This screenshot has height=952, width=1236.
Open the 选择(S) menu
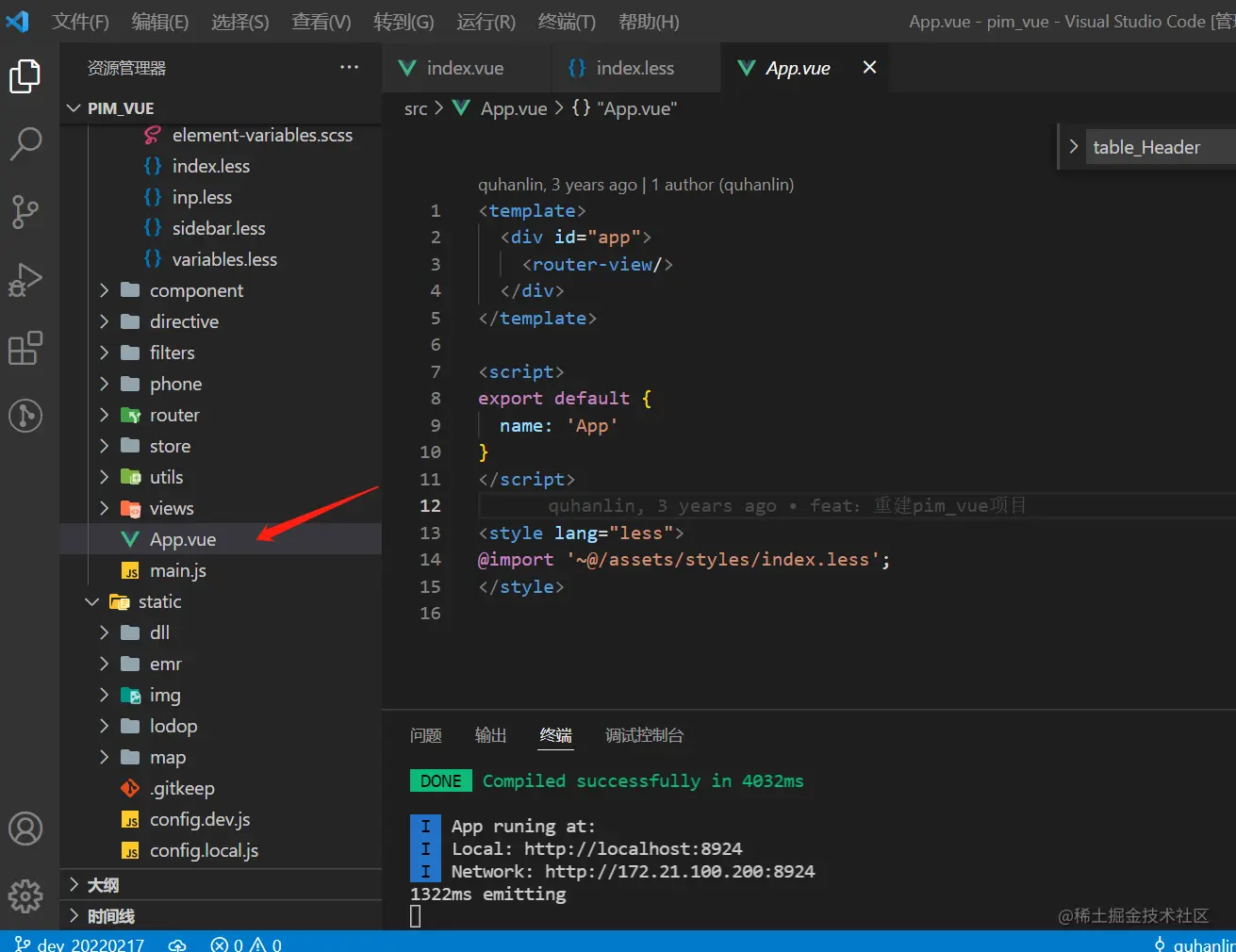pos(240,21)
